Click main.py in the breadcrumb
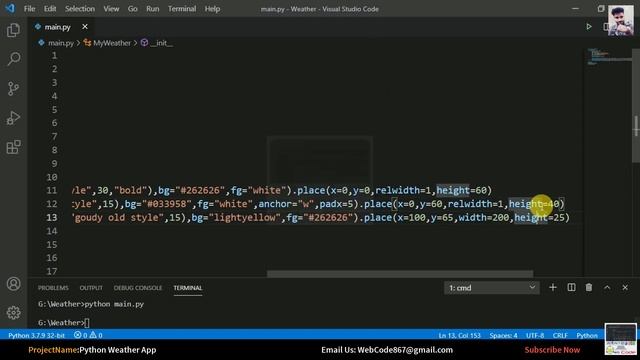The image size is (640, 360). click(60, 43)
